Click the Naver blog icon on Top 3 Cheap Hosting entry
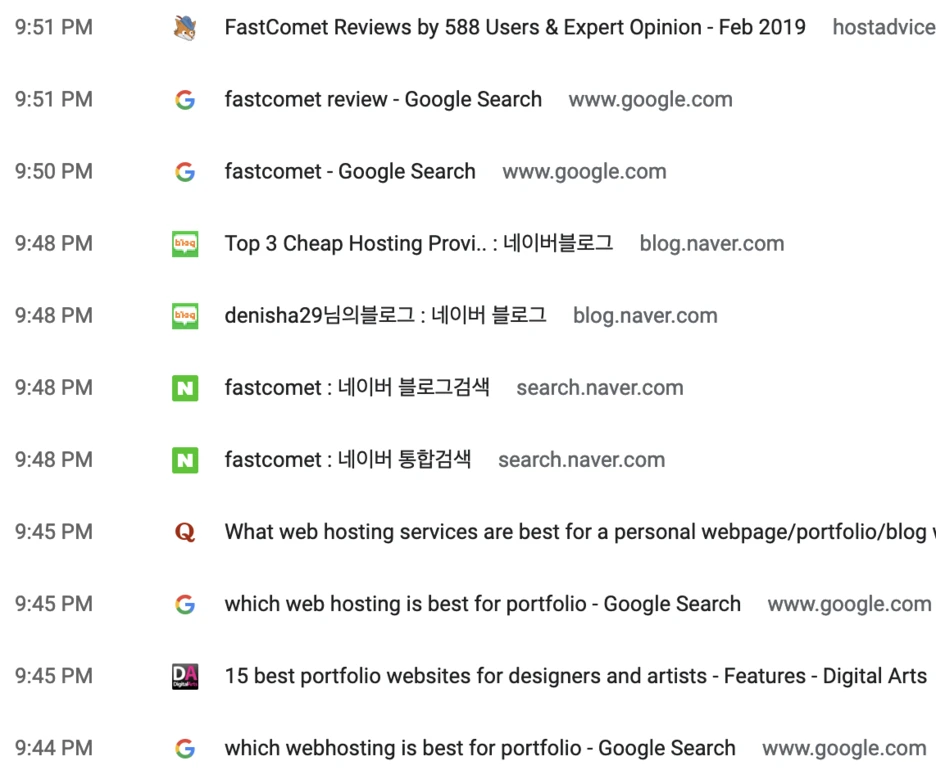Screen dimensions: 936x770 pyautogui.click(x=185, y=243)
